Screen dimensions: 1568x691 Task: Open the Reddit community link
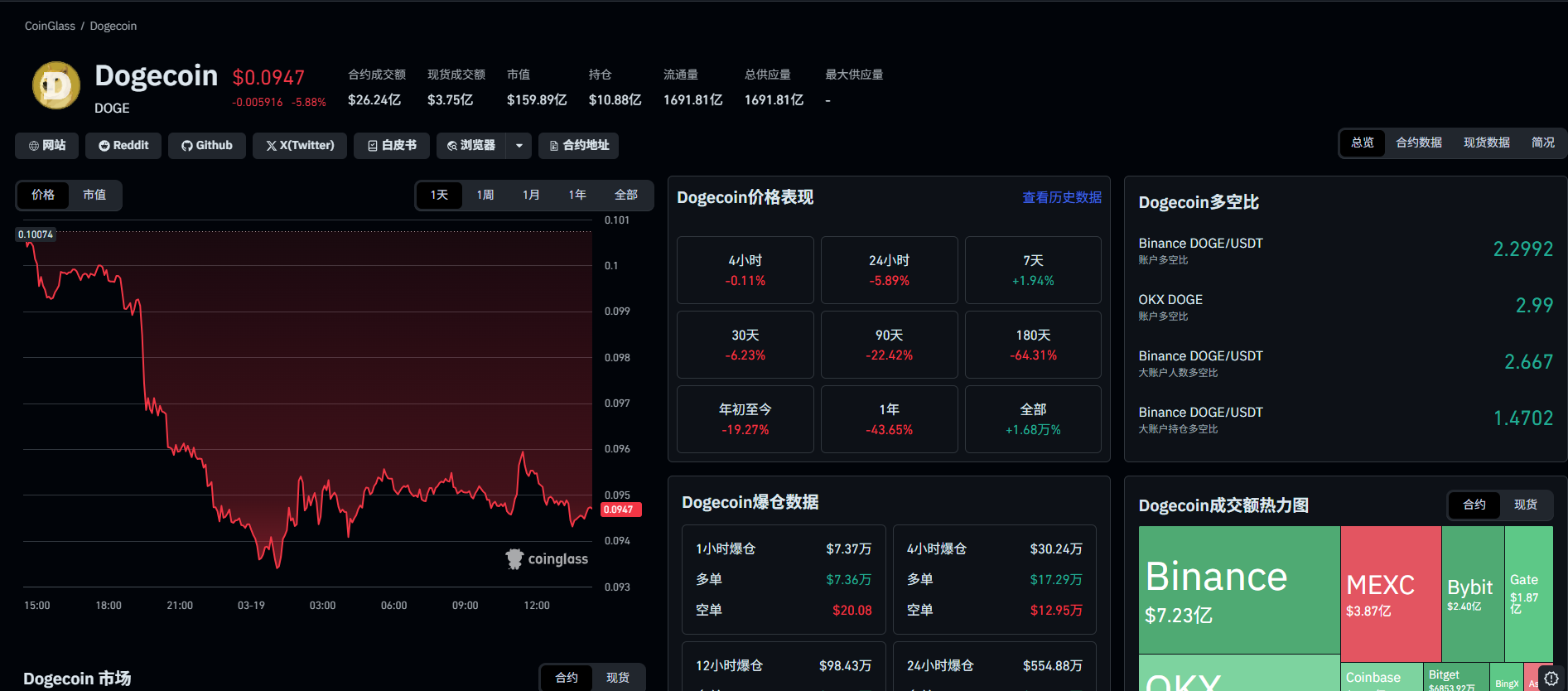(x=123, y=146)
